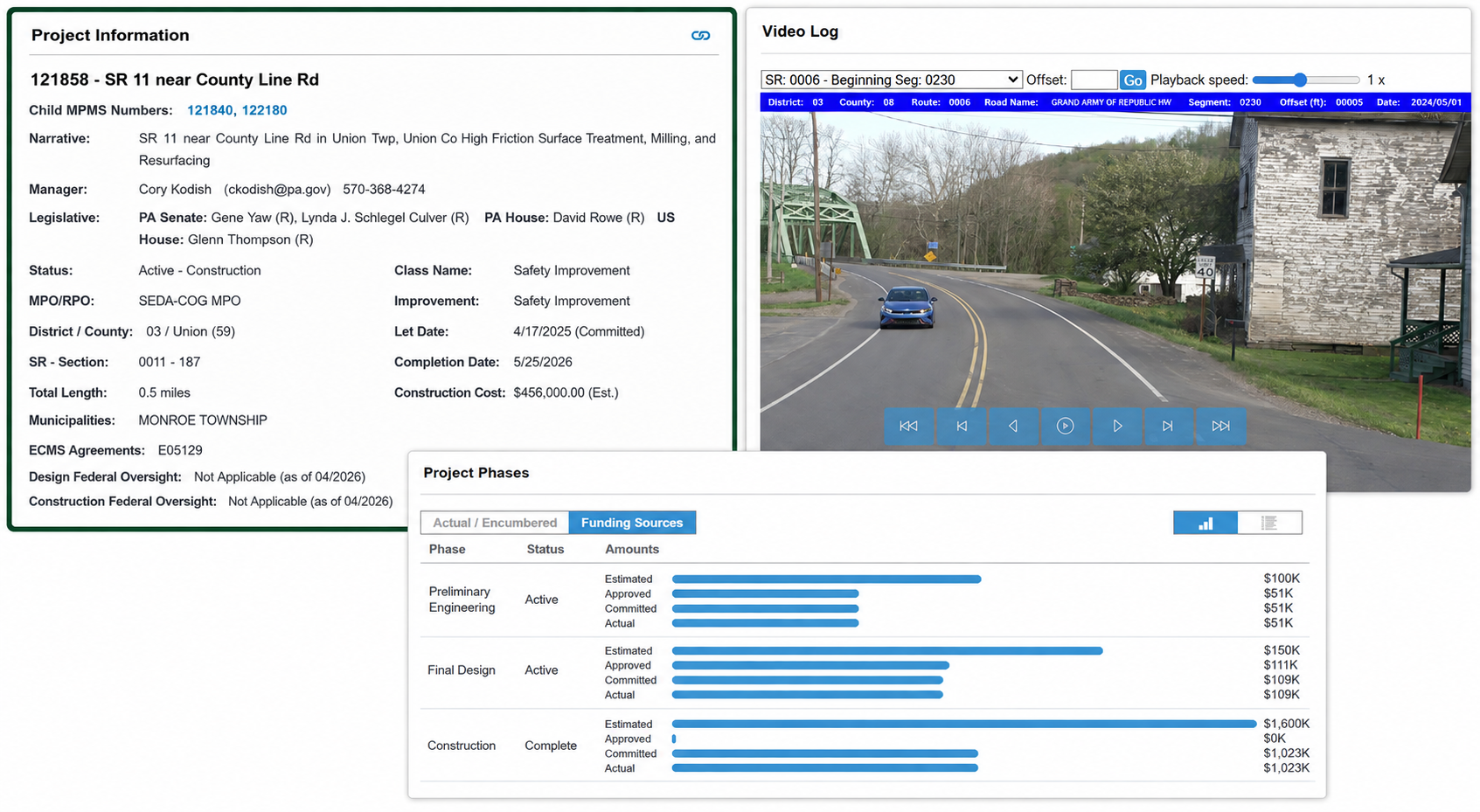The width and height of the screenshot is (1480, 812).
Task: Click the Amounts column header
Action: [x=631, y=549]
